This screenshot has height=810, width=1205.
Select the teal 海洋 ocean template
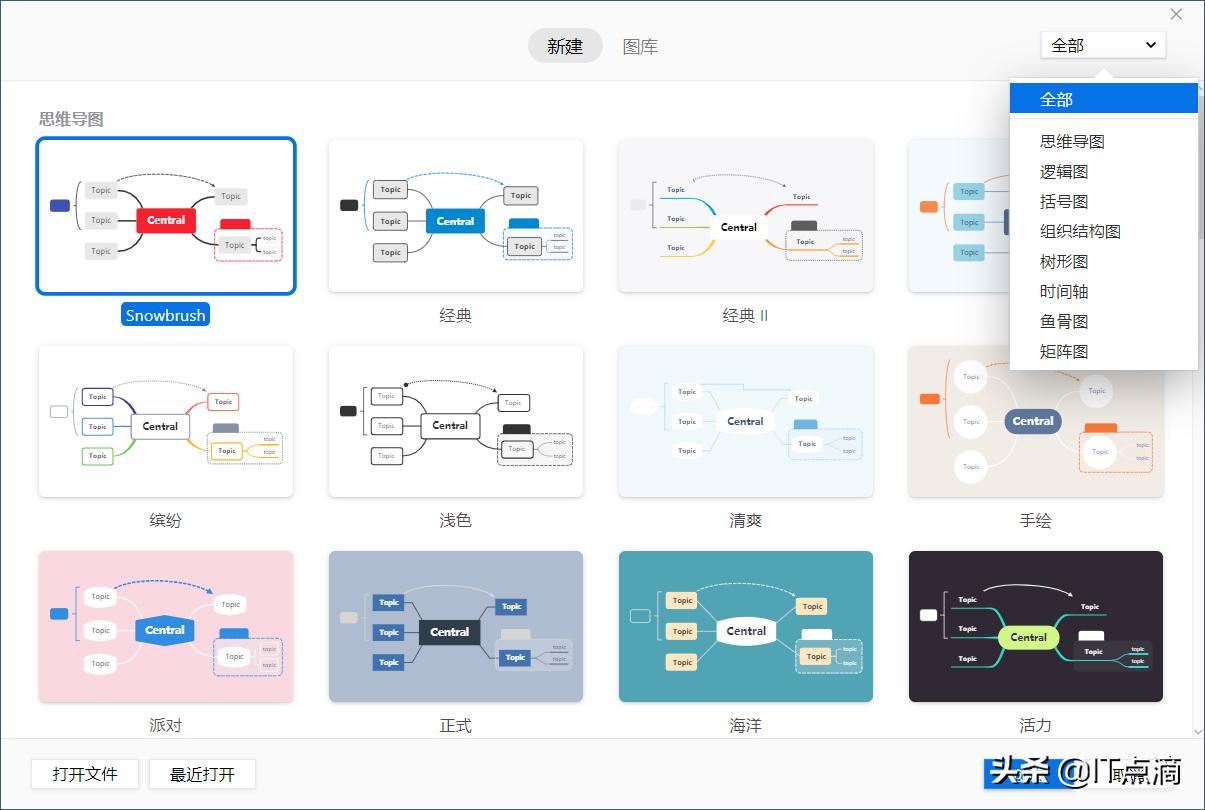coord(745,626)
